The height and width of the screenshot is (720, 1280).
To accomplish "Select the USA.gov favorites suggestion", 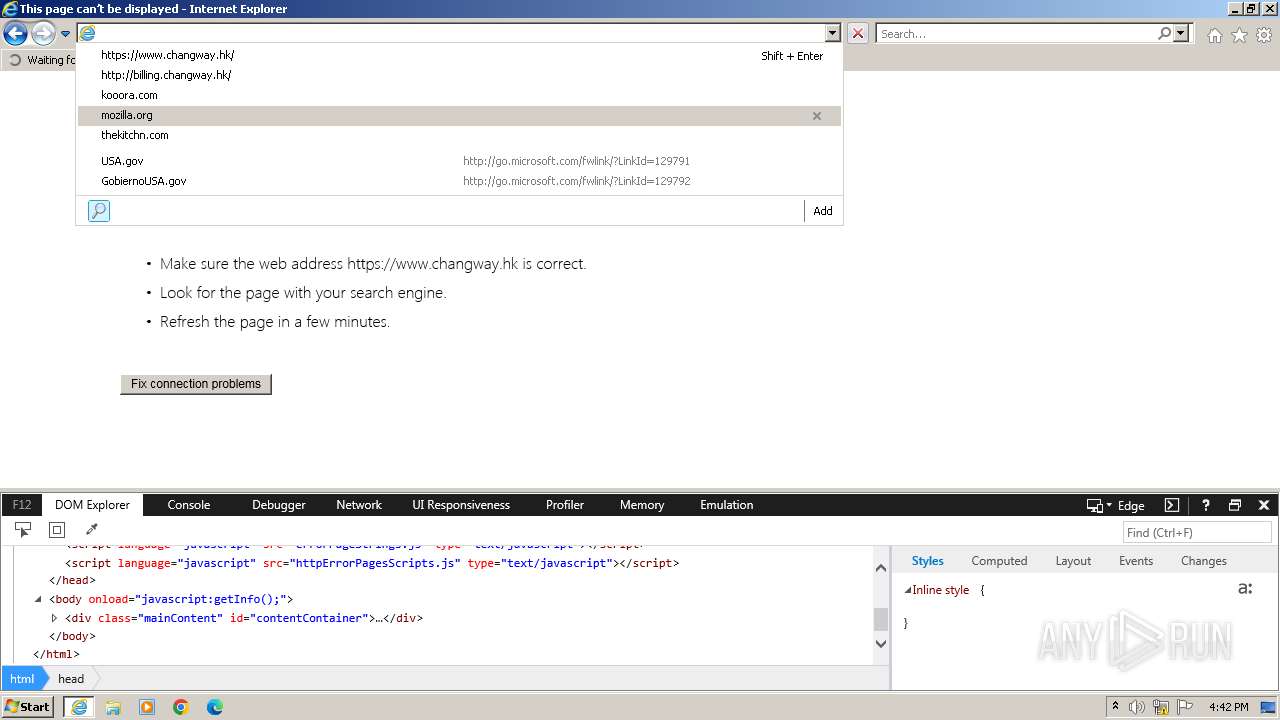I will 459,161.
